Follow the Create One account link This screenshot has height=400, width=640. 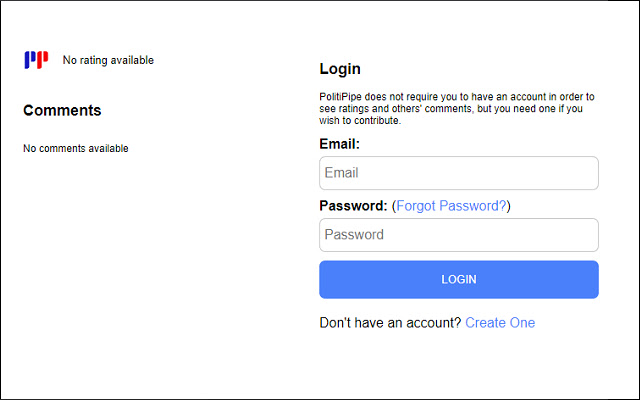(x=500, y=323)
